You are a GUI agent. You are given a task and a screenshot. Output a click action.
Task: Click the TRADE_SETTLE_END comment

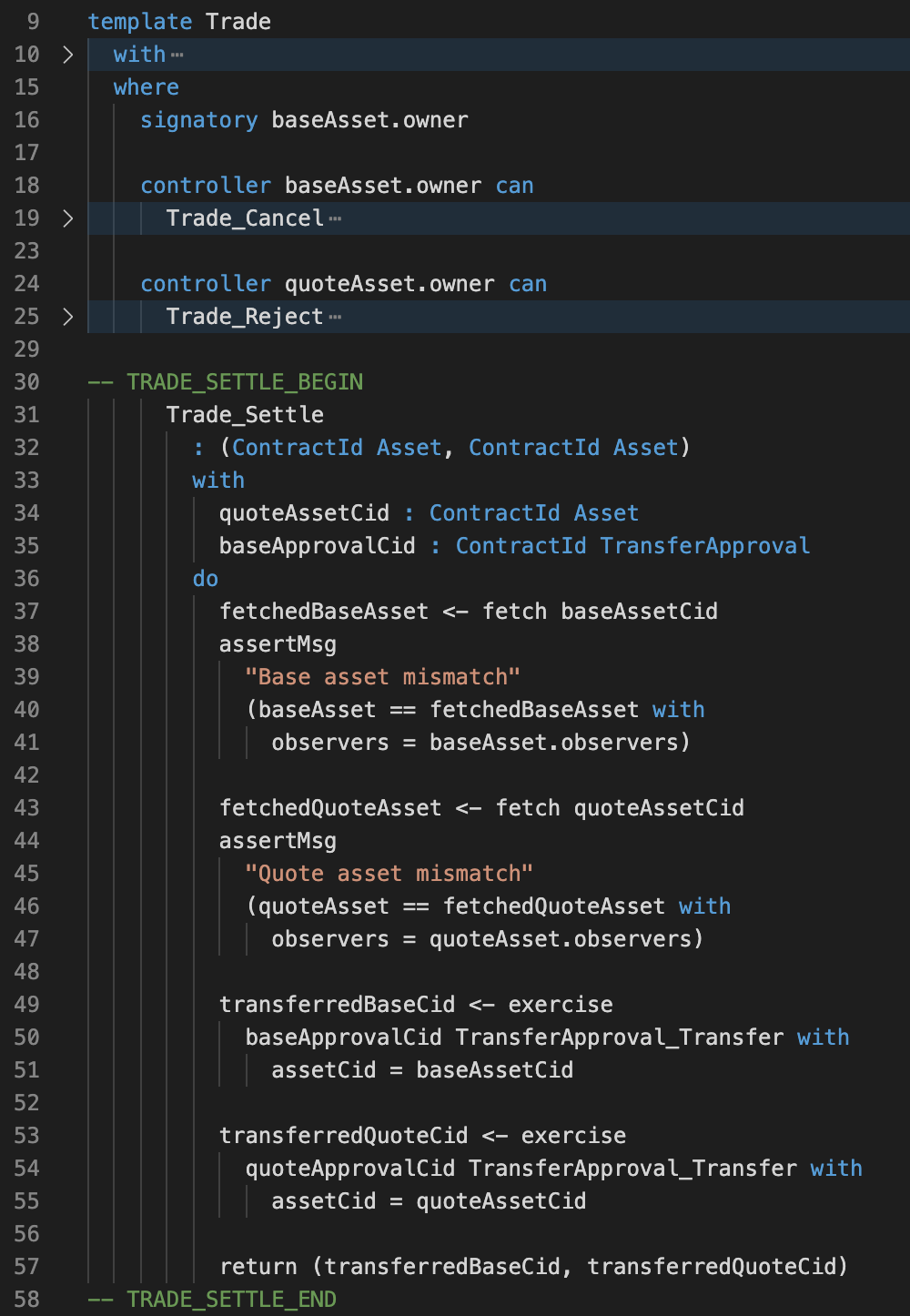(x=212, y=1300)
